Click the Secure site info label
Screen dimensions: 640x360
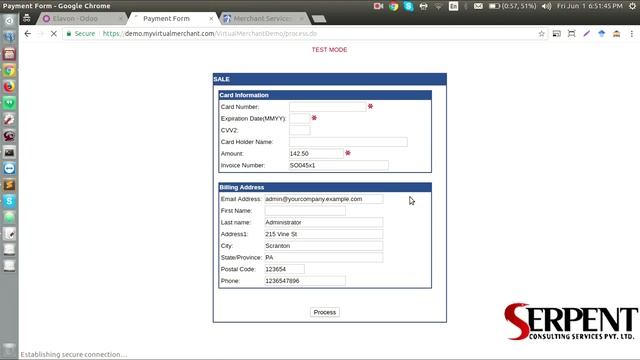81,34
